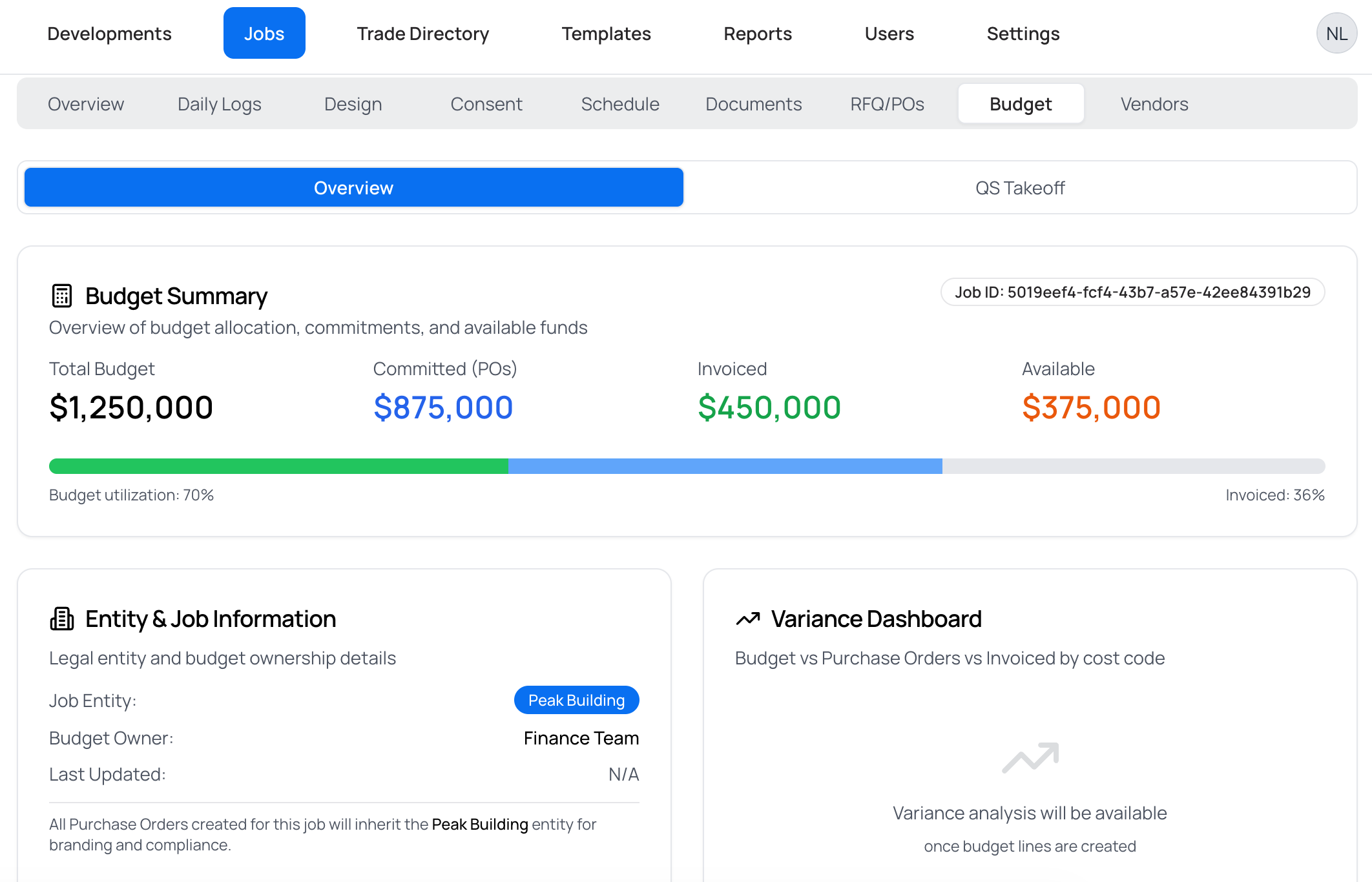
Task: Go to Developments in top navigation
Action: point(110,33)
